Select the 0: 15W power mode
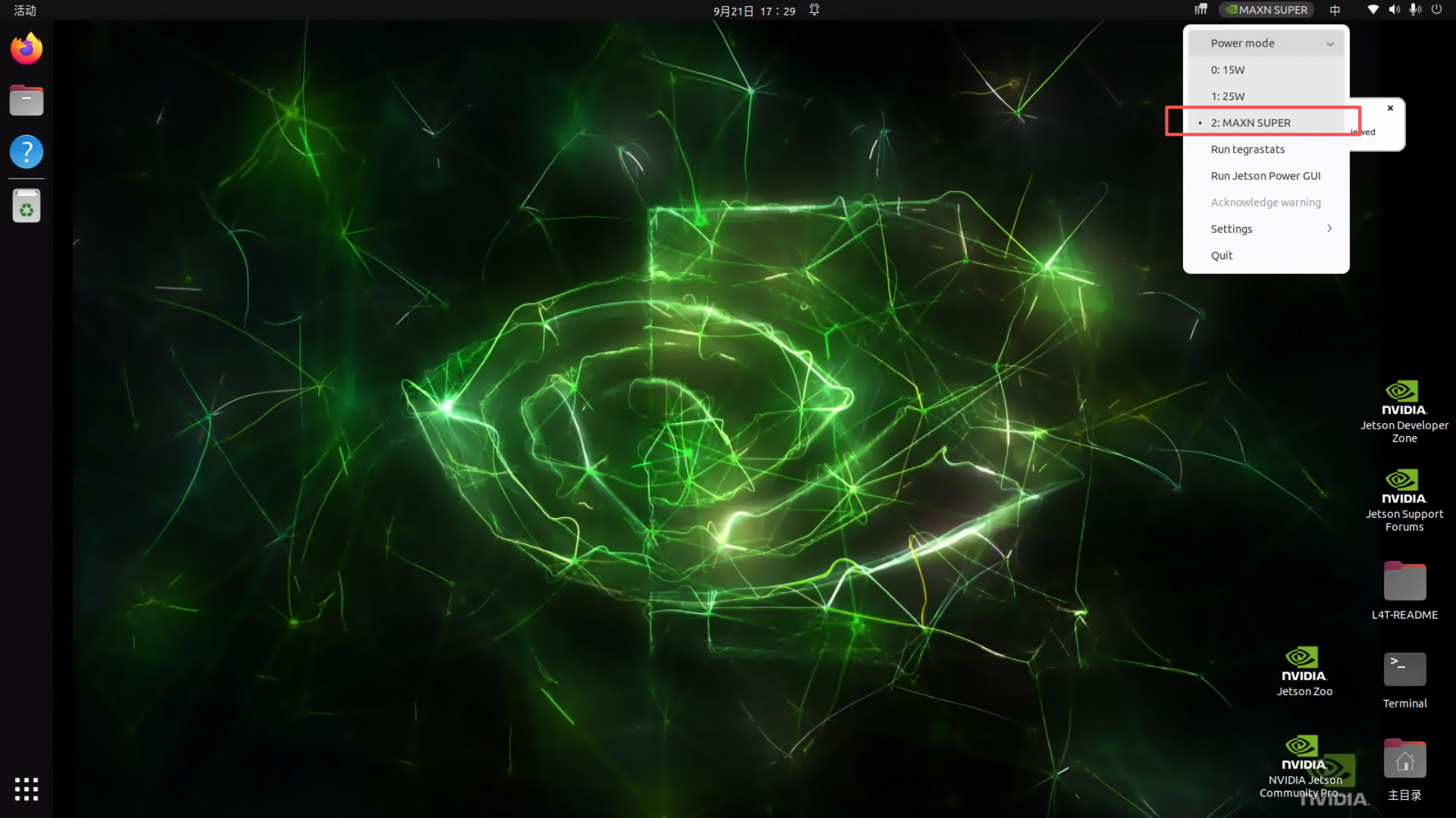 [1266, 70]
